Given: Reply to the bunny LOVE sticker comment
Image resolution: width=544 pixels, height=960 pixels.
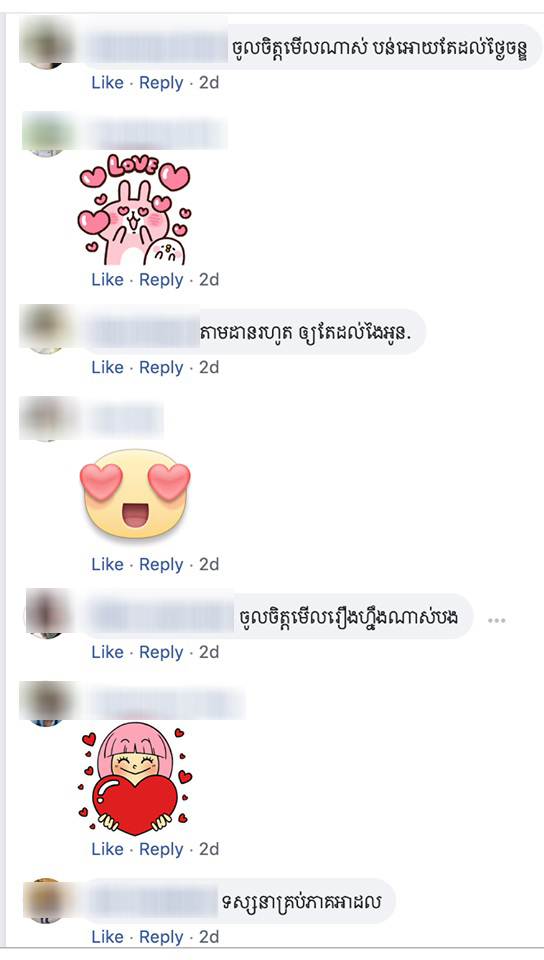Looking at the screenshot, I should 161,280.
